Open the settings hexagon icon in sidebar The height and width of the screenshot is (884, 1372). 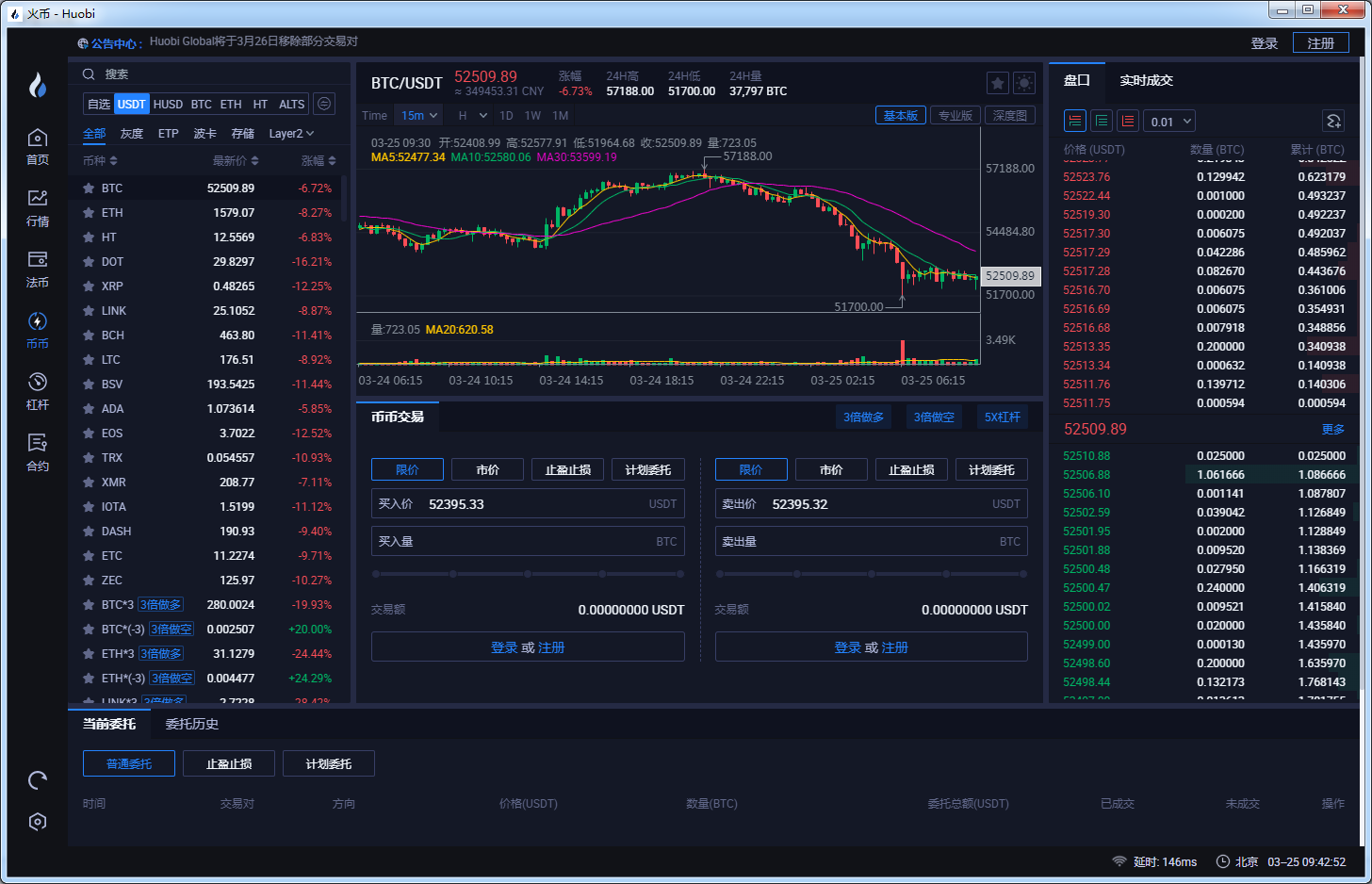pos(38,822)
